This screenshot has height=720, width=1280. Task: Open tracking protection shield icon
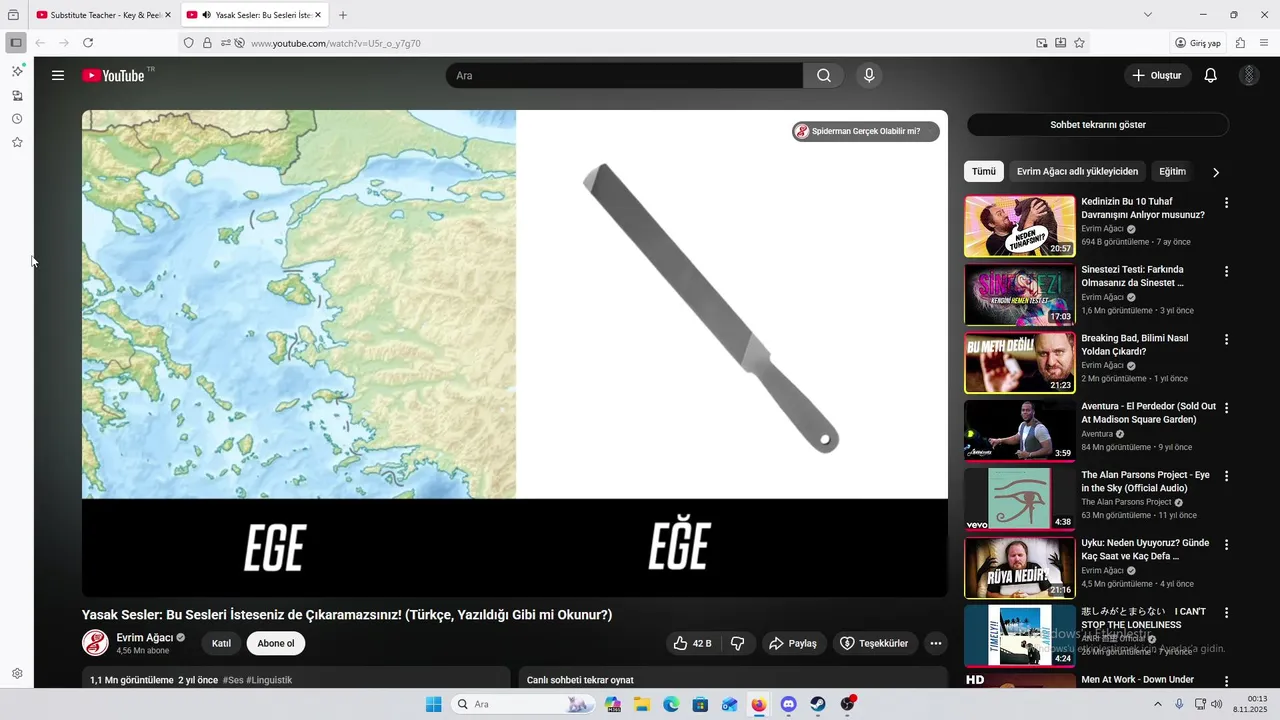point(188,43)
